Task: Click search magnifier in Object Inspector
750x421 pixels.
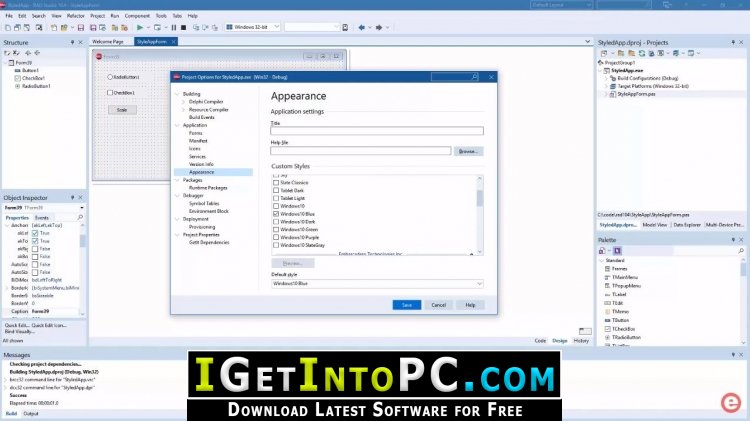Action: click(80, 218)
